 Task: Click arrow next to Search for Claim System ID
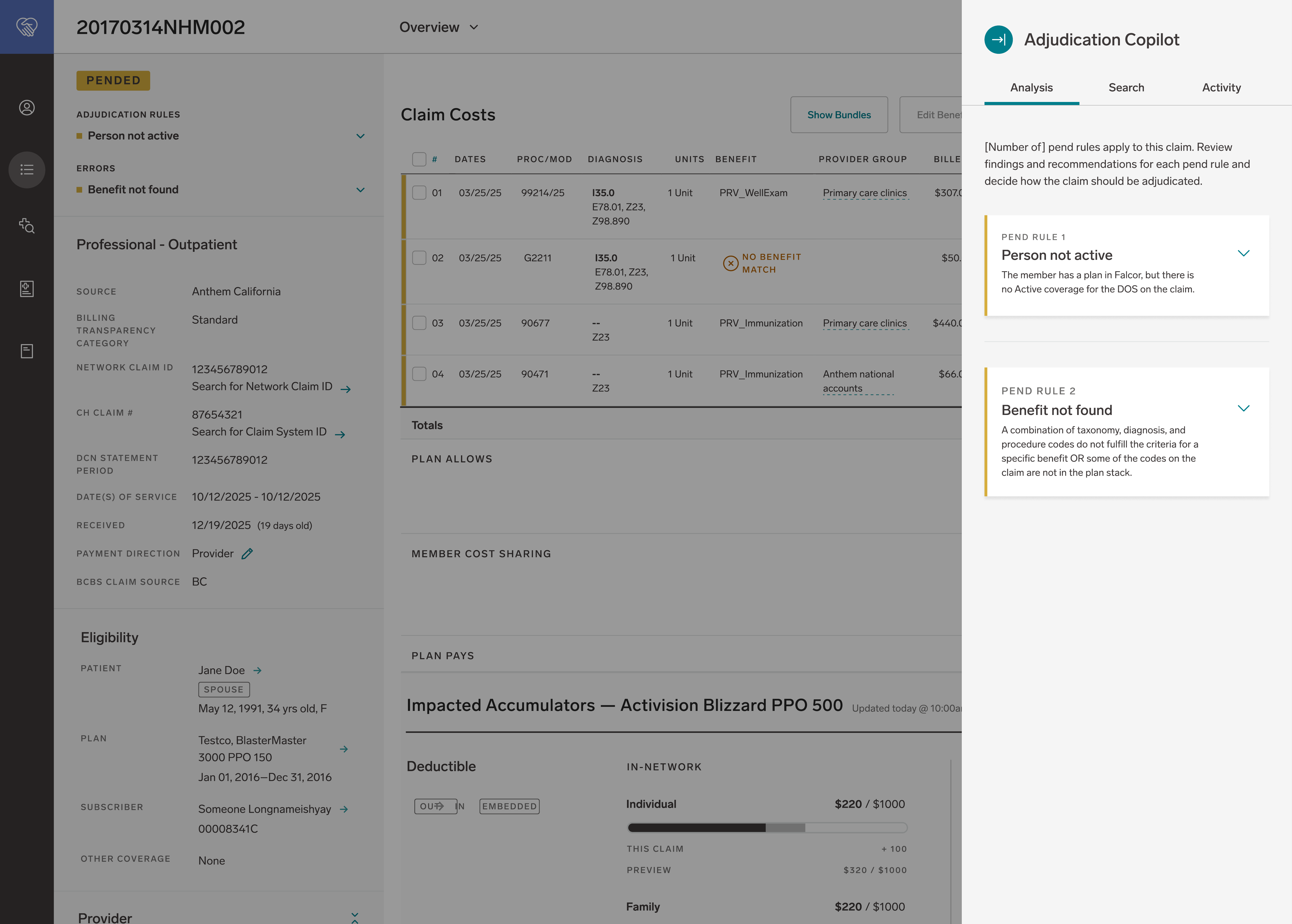[x=340, y=435]
